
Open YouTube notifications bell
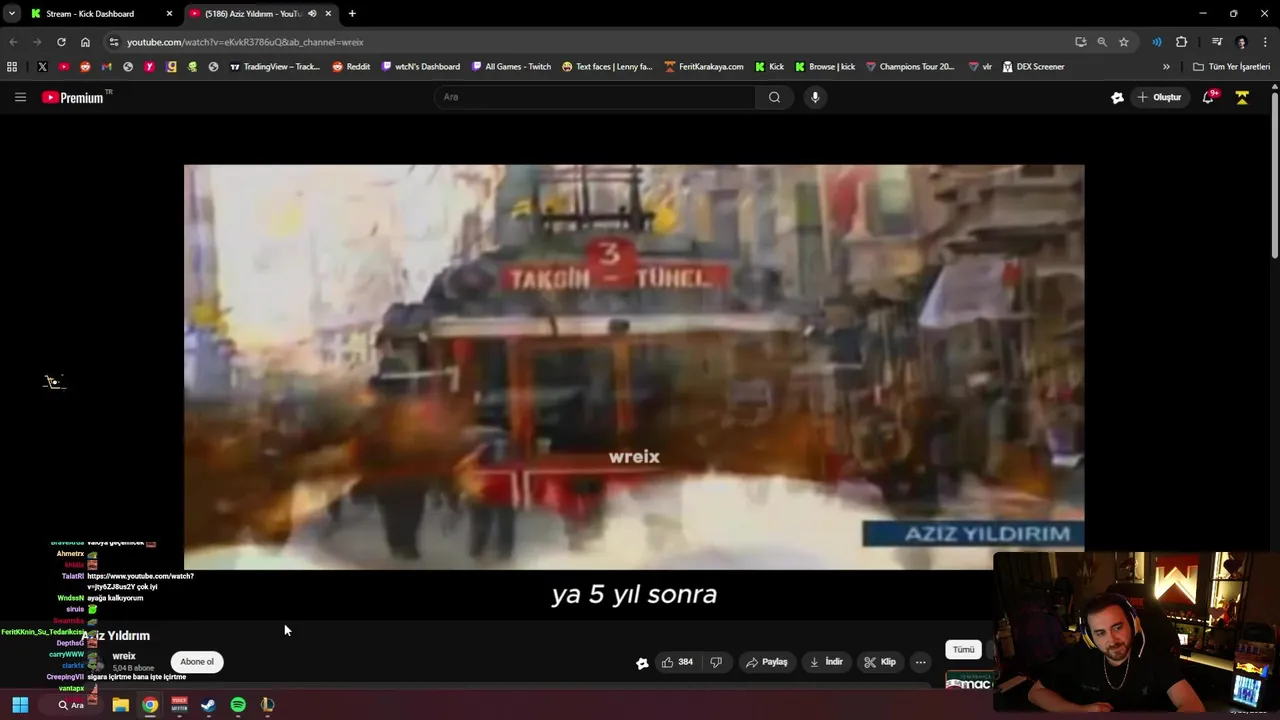tap(1208, 97)
